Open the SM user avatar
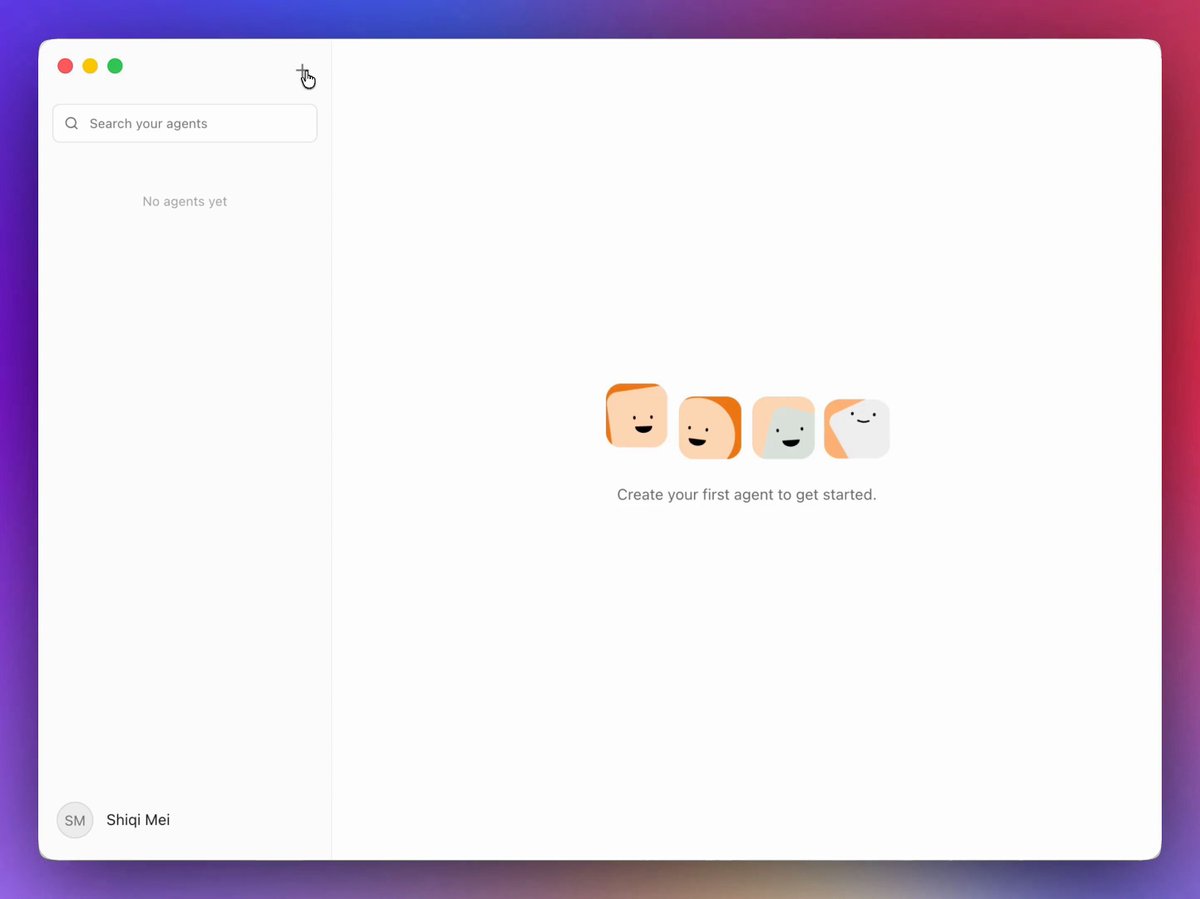Image resolution: width=1200 pixels, height=899 pixels. pyautogui.click(x=75, y=820)
